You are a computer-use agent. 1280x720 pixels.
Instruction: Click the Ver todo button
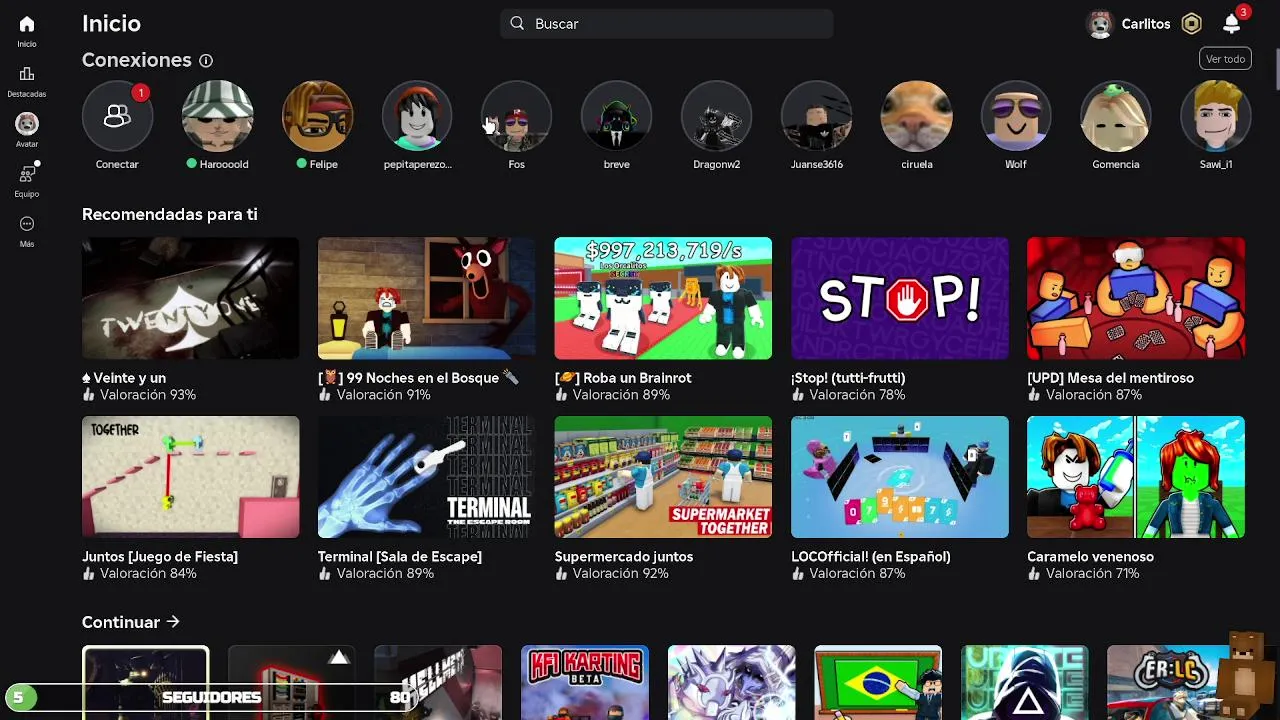pos(1225,59)
